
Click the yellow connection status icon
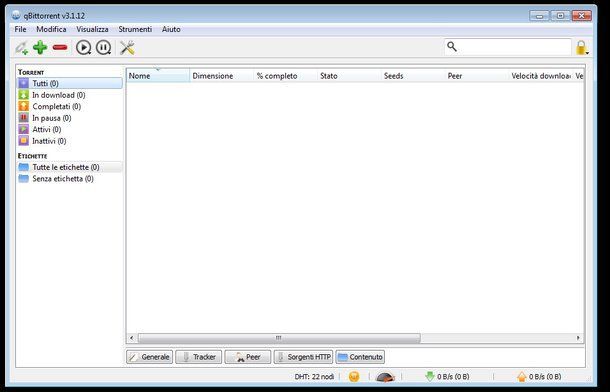(x=354, y=376)
